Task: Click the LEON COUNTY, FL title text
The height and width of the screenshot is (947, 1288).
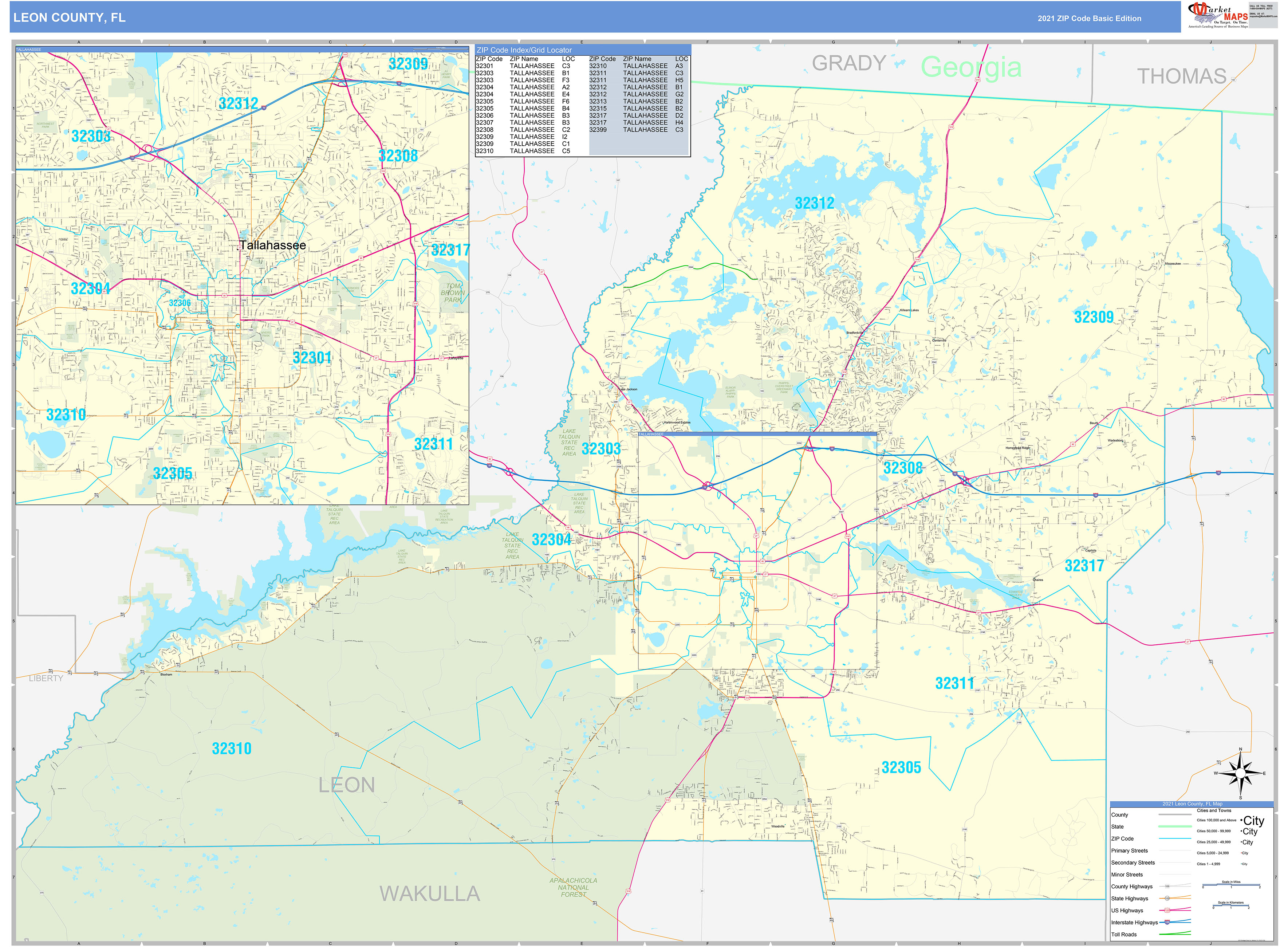Action: pyautogui.click(x=69, y=18)
